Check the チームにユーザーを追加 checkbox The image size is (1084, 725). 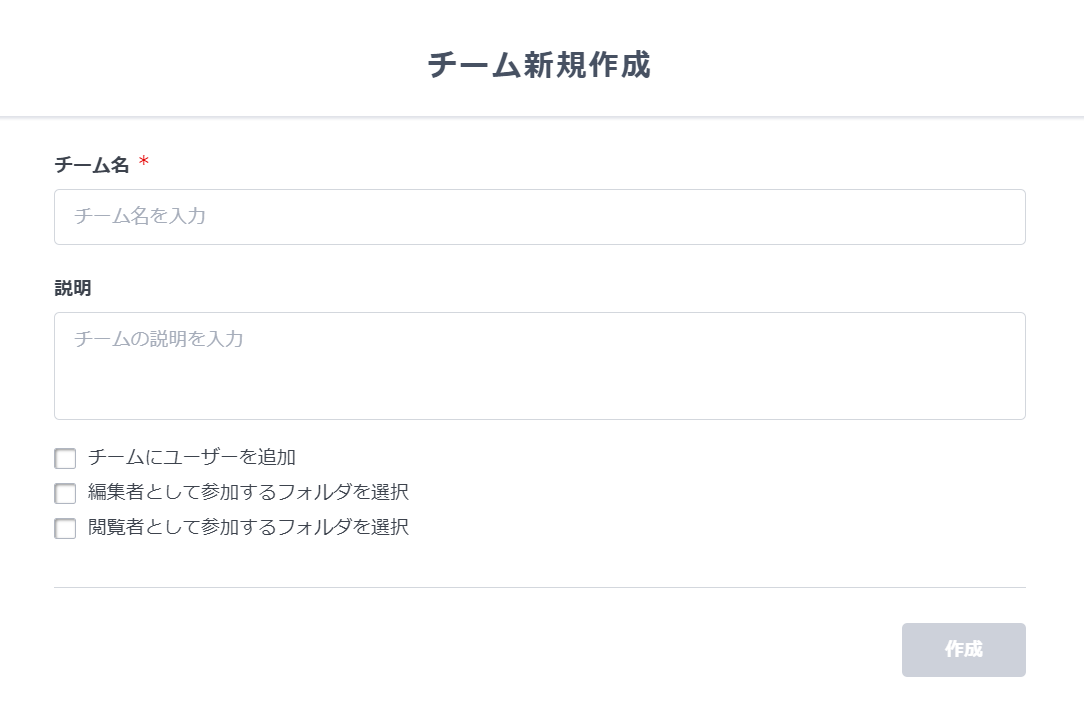click(65, 459)
